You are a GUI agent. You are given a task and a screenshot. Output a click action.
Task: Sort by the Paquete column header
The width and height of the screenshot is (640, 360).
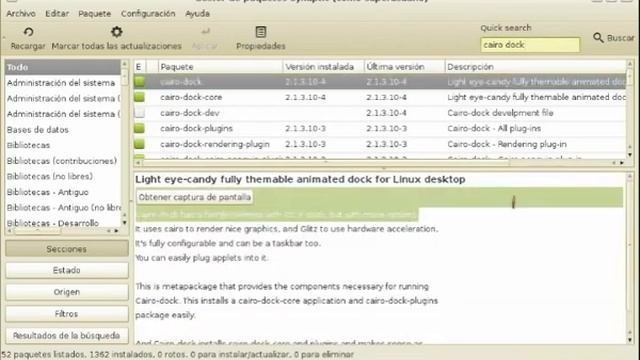(x=220, y=67)
